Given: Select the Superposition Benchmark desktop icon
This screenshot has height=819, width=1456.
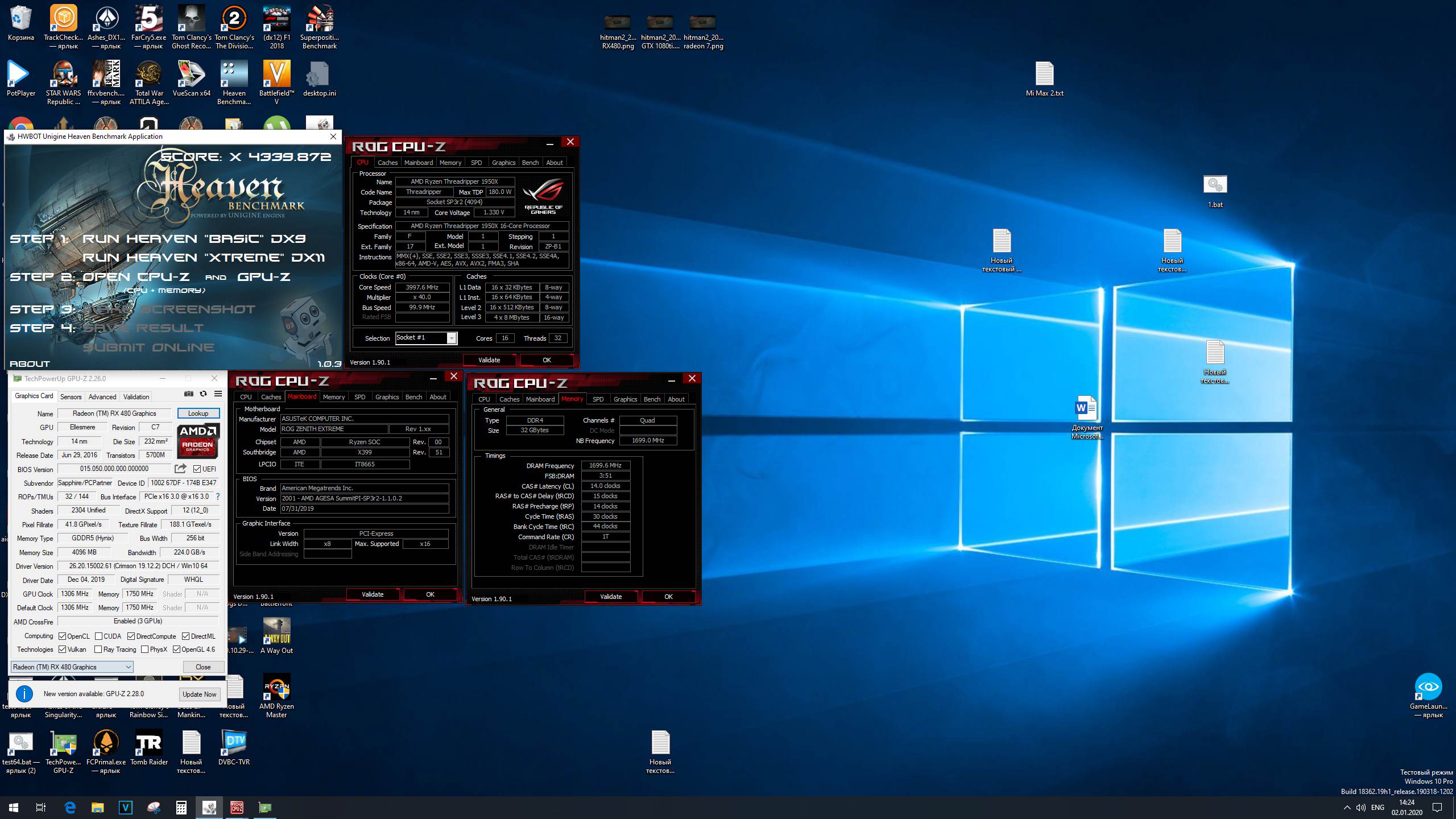Looking at the screenshot, I should tap(319, 27).
